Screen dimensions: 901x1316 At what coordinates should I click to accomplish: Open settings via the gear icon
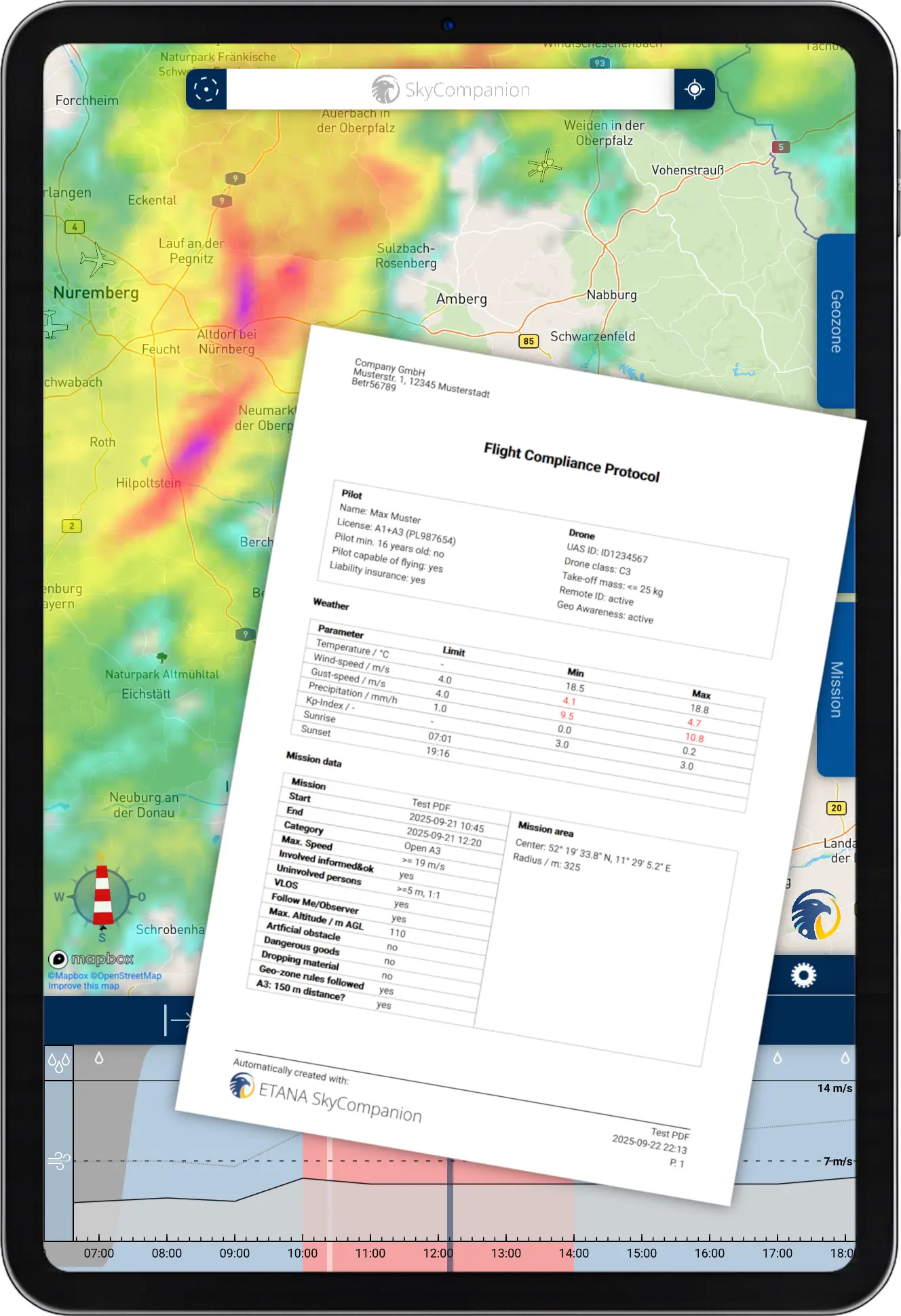pyautogui.click(x=803, y=975)
